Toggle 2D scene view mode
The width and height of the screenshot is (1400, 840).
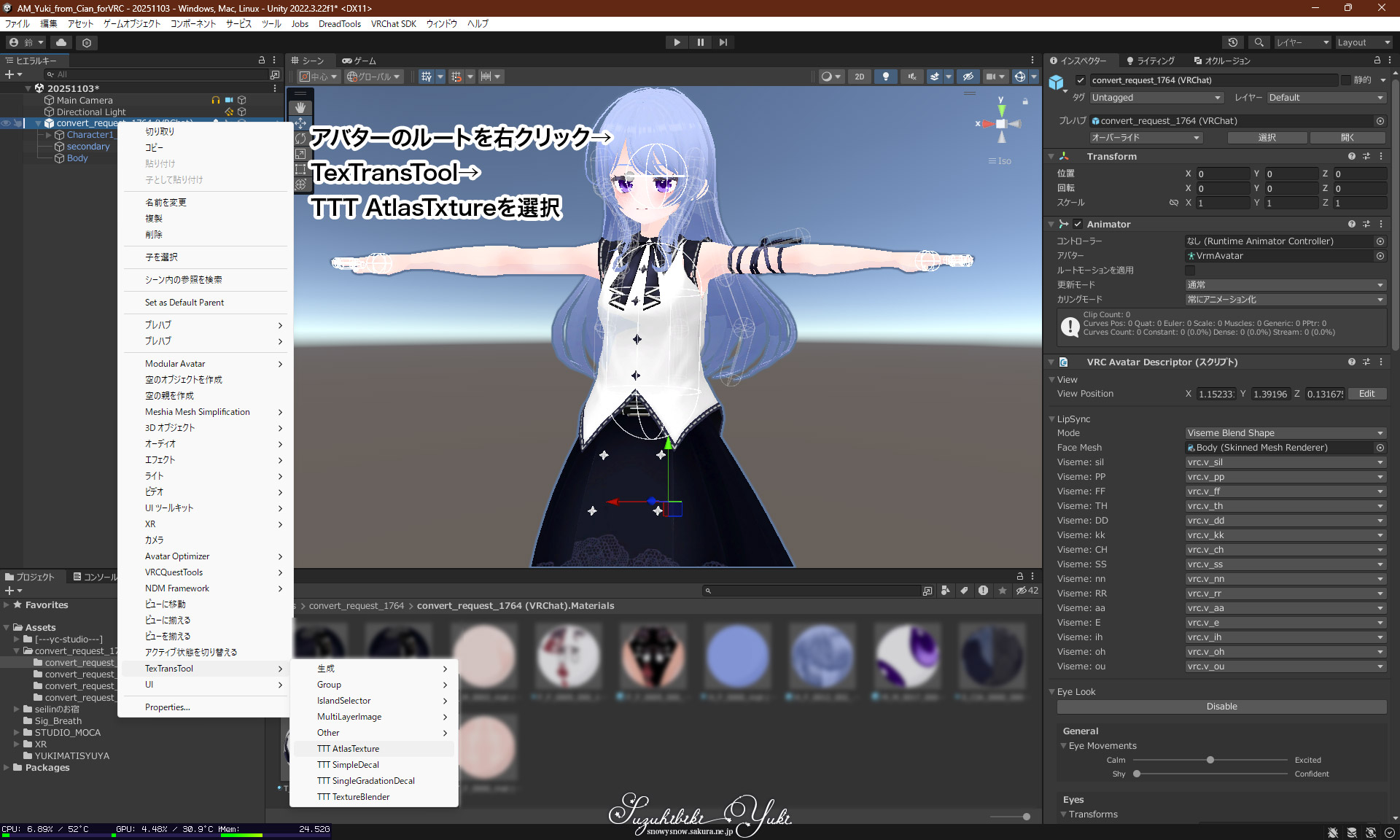(860, 77)
